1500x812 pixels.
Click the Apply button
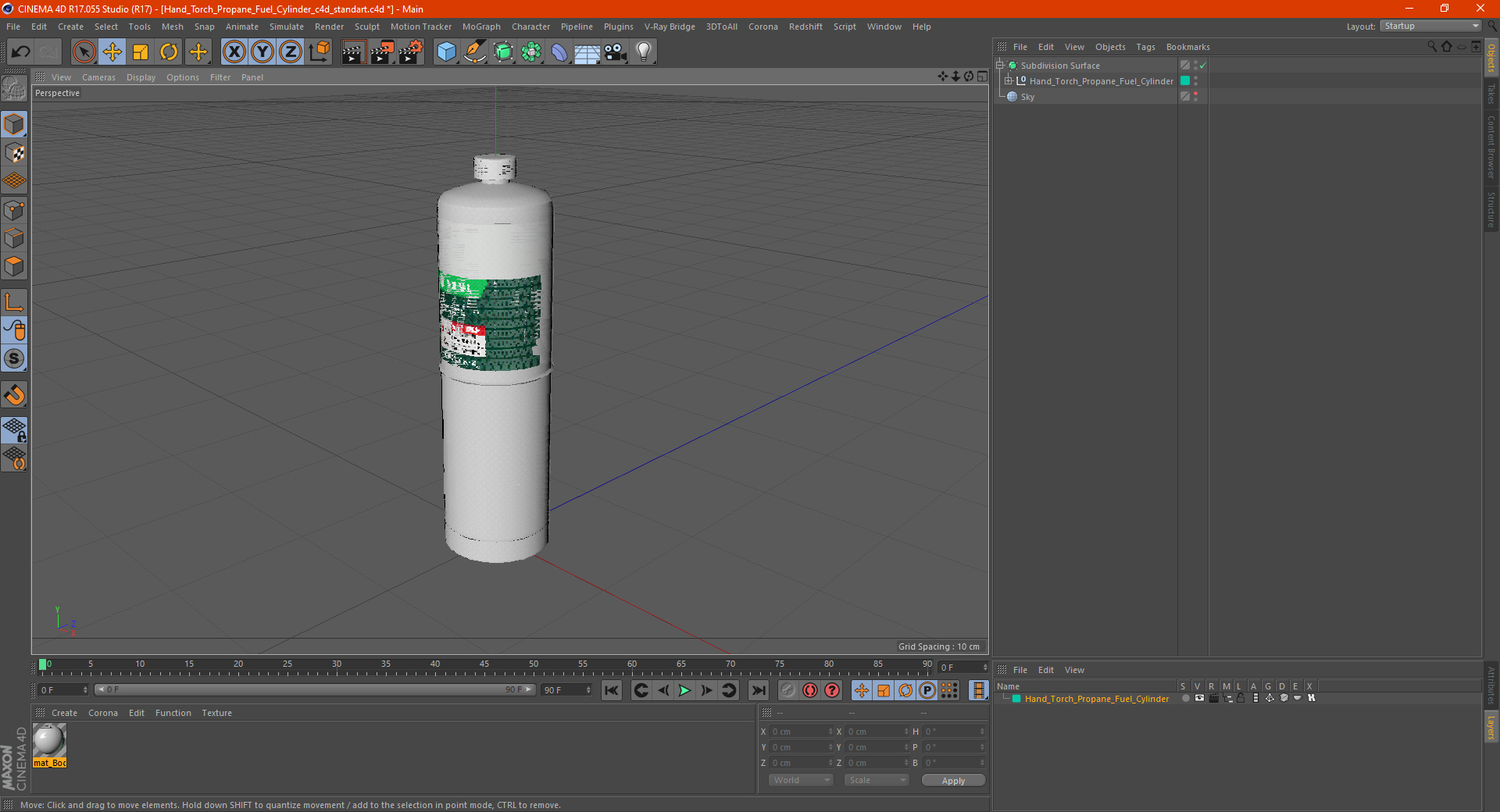coord(953,781)
